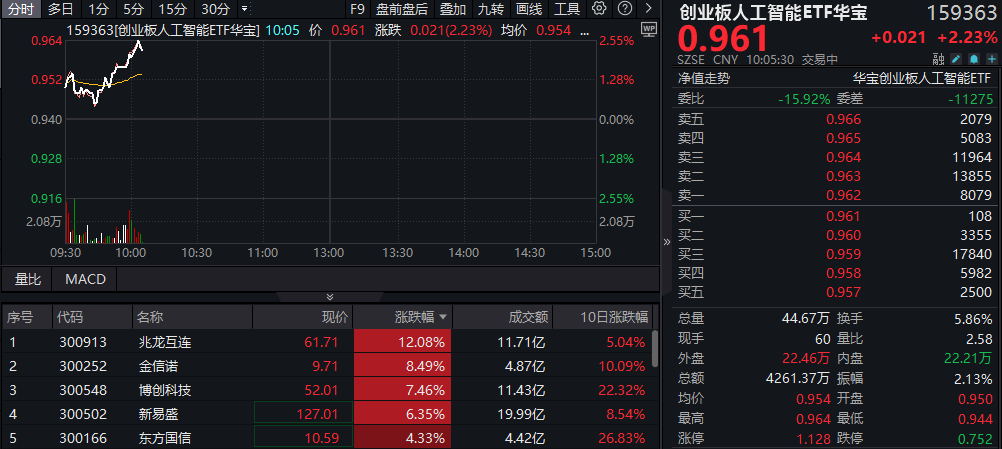1002x449 pixels.
Task: Click 卖一 ask price 0.962
Action: [x=844, y=195]
